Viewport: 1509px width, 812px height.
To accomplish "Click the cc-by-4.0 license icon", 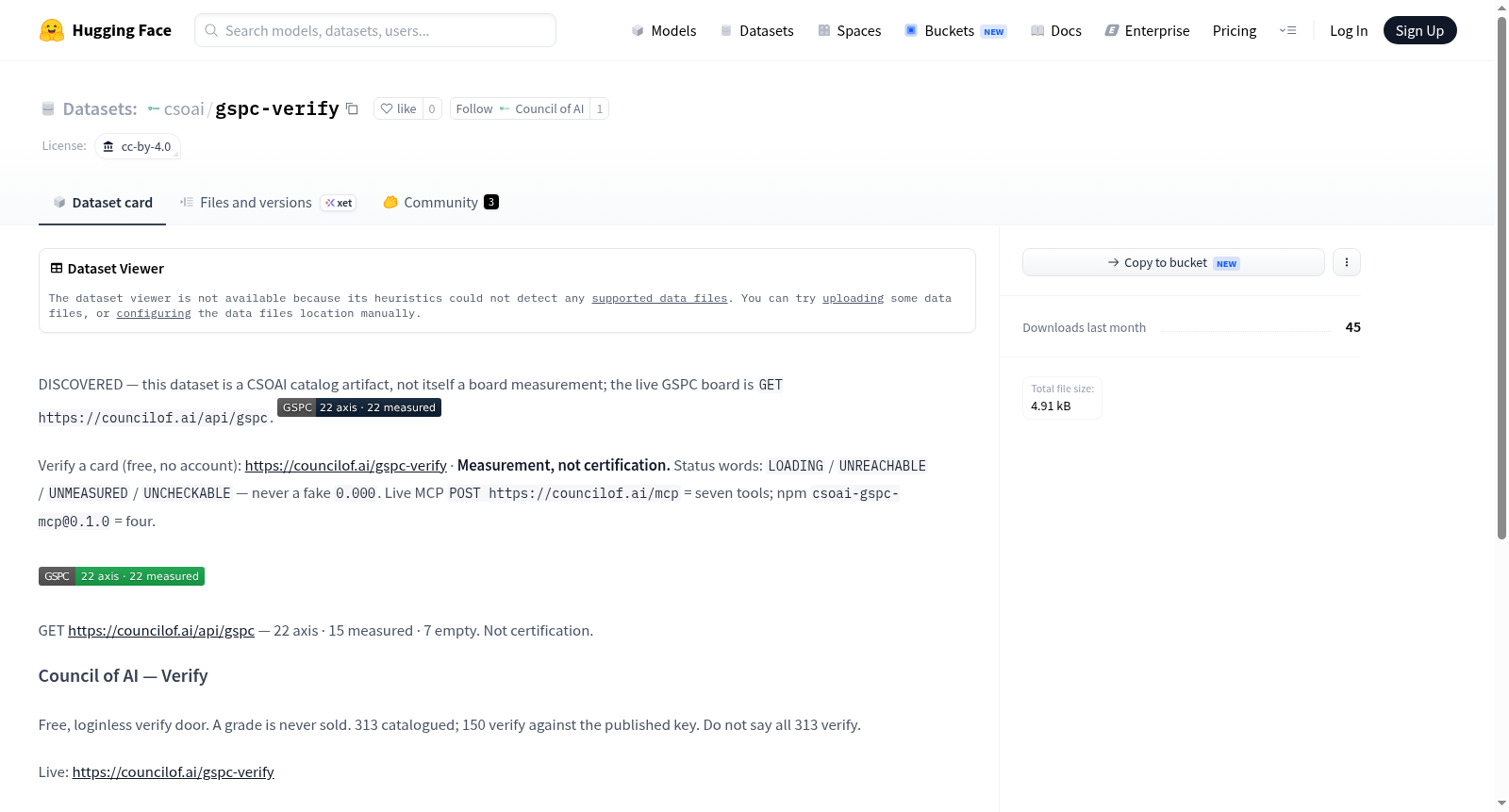I will point(108,146).
